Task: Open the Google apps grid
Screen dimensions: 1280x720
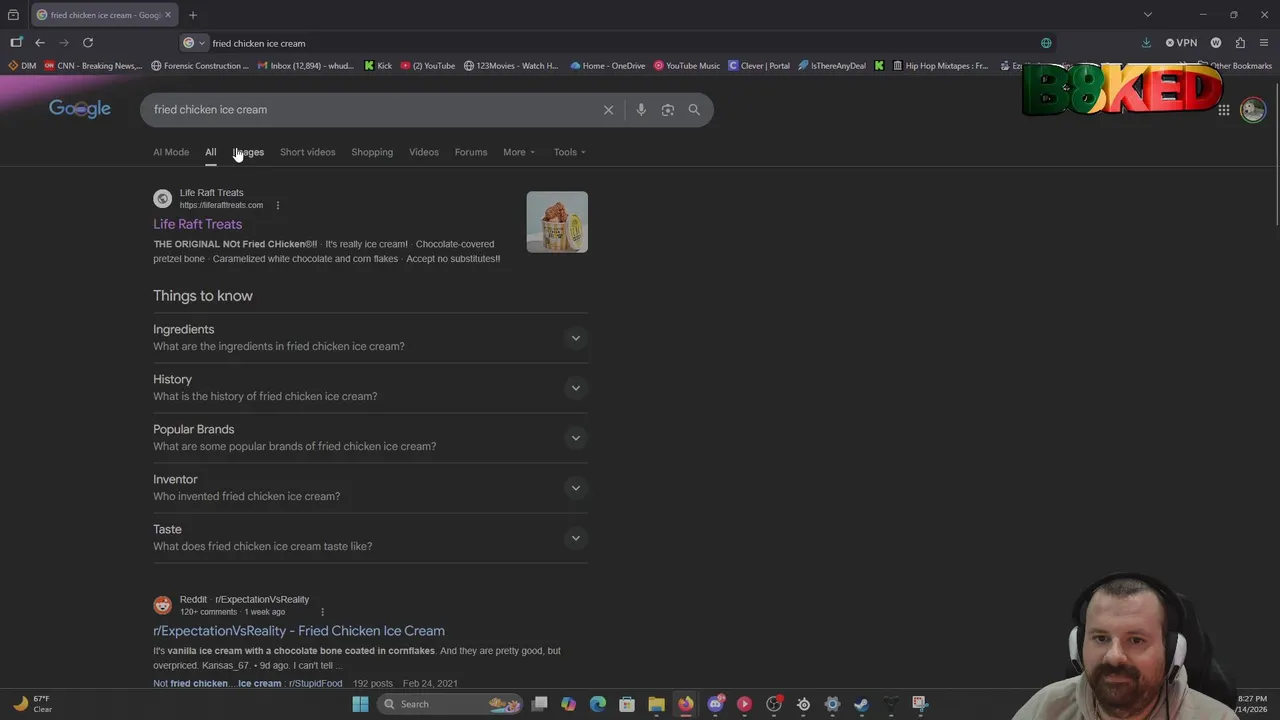Action: (1224, 110)
